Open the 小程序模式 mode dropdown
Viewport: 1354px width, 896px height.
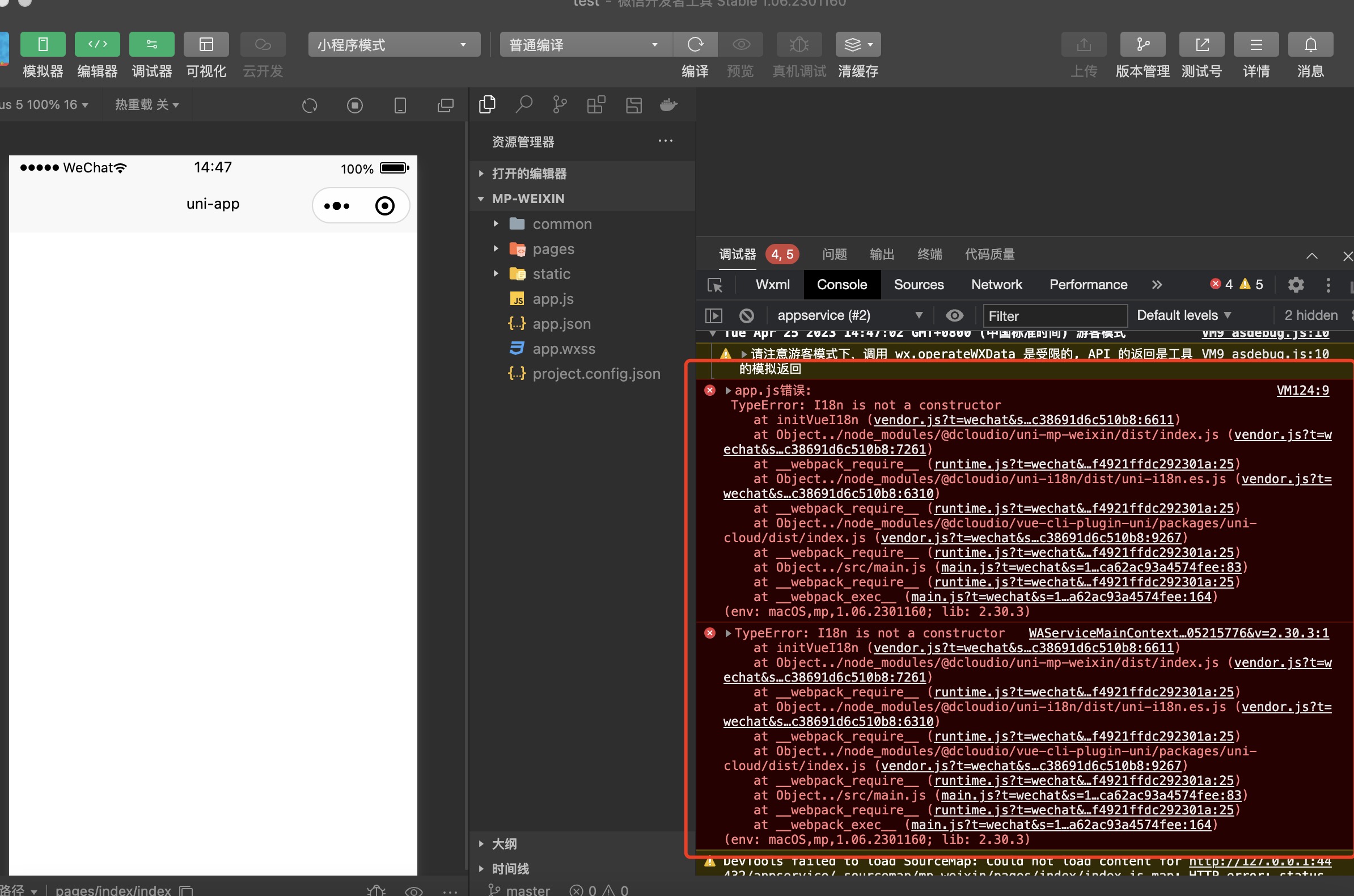click(393, 45)
